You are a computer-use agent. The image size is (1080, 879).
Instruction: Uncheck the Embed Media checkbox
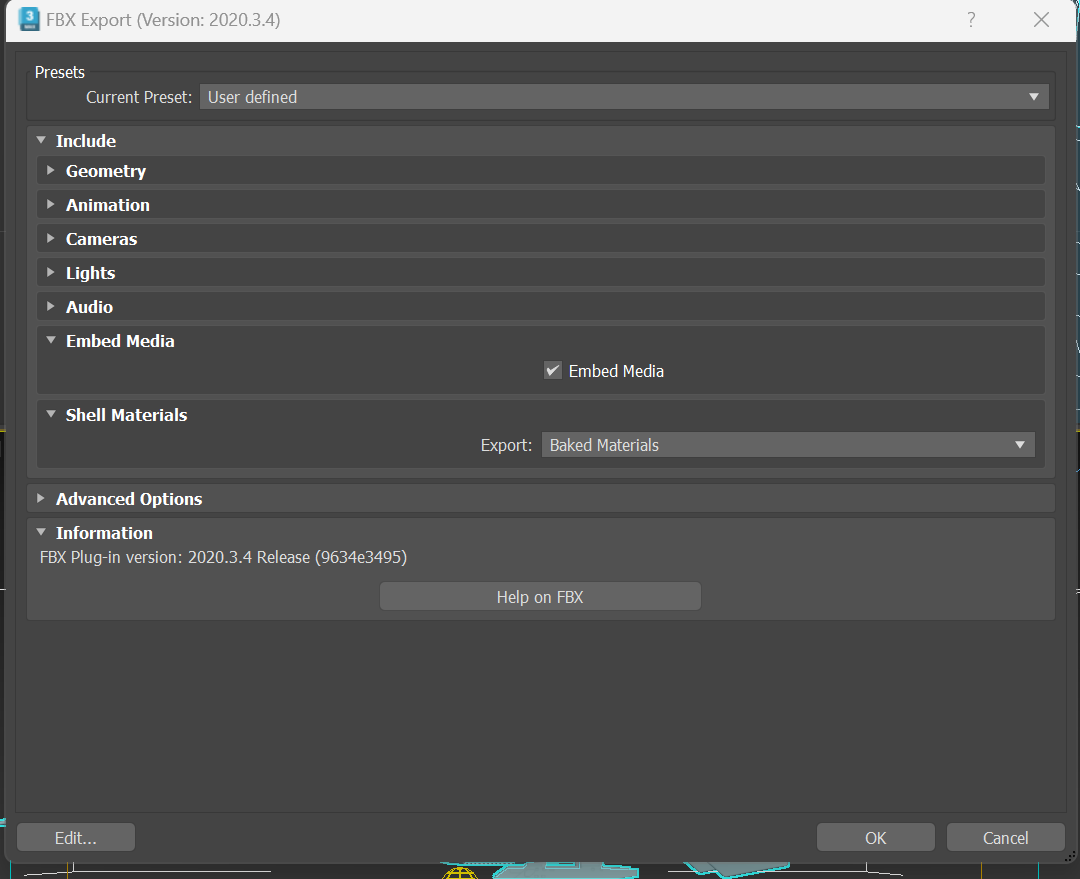552,371
